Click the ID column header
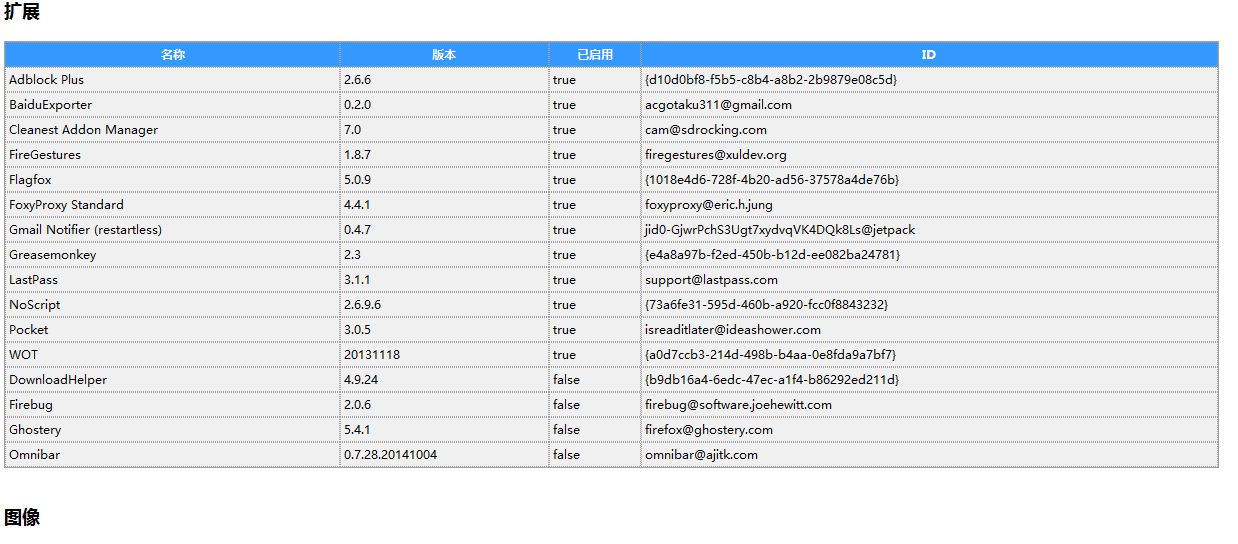This screenshot has width=1238, height=544. pos(929,55)
